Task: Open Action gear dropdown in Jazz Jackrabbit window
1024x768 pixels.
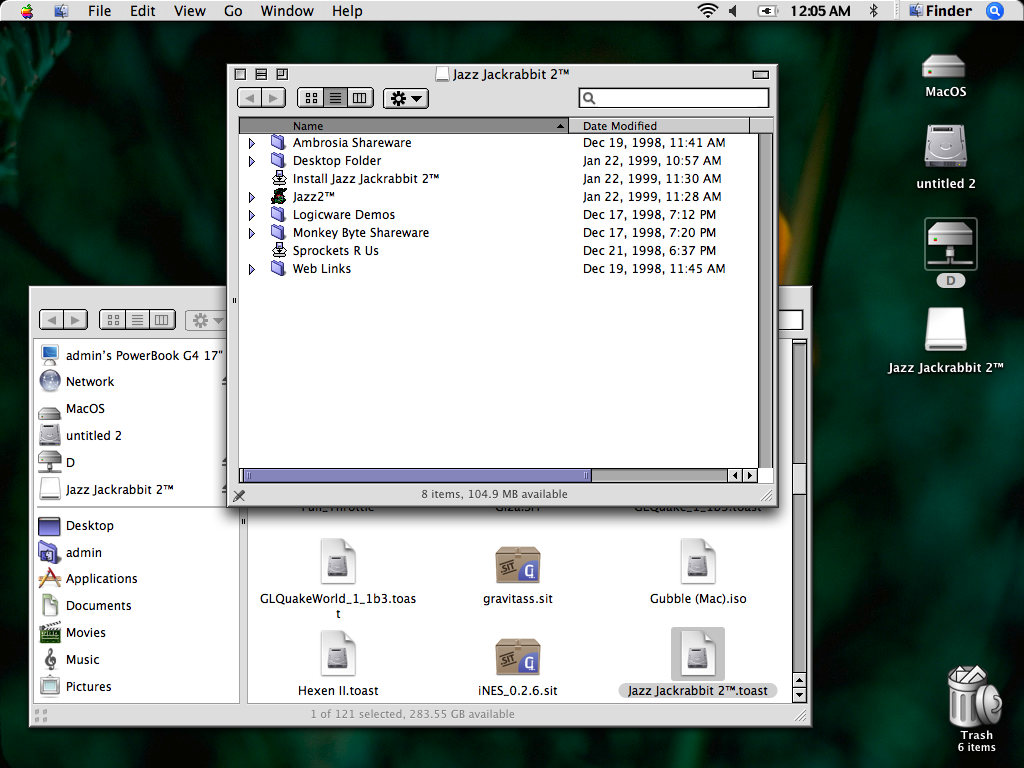Action: pos(406,98)
